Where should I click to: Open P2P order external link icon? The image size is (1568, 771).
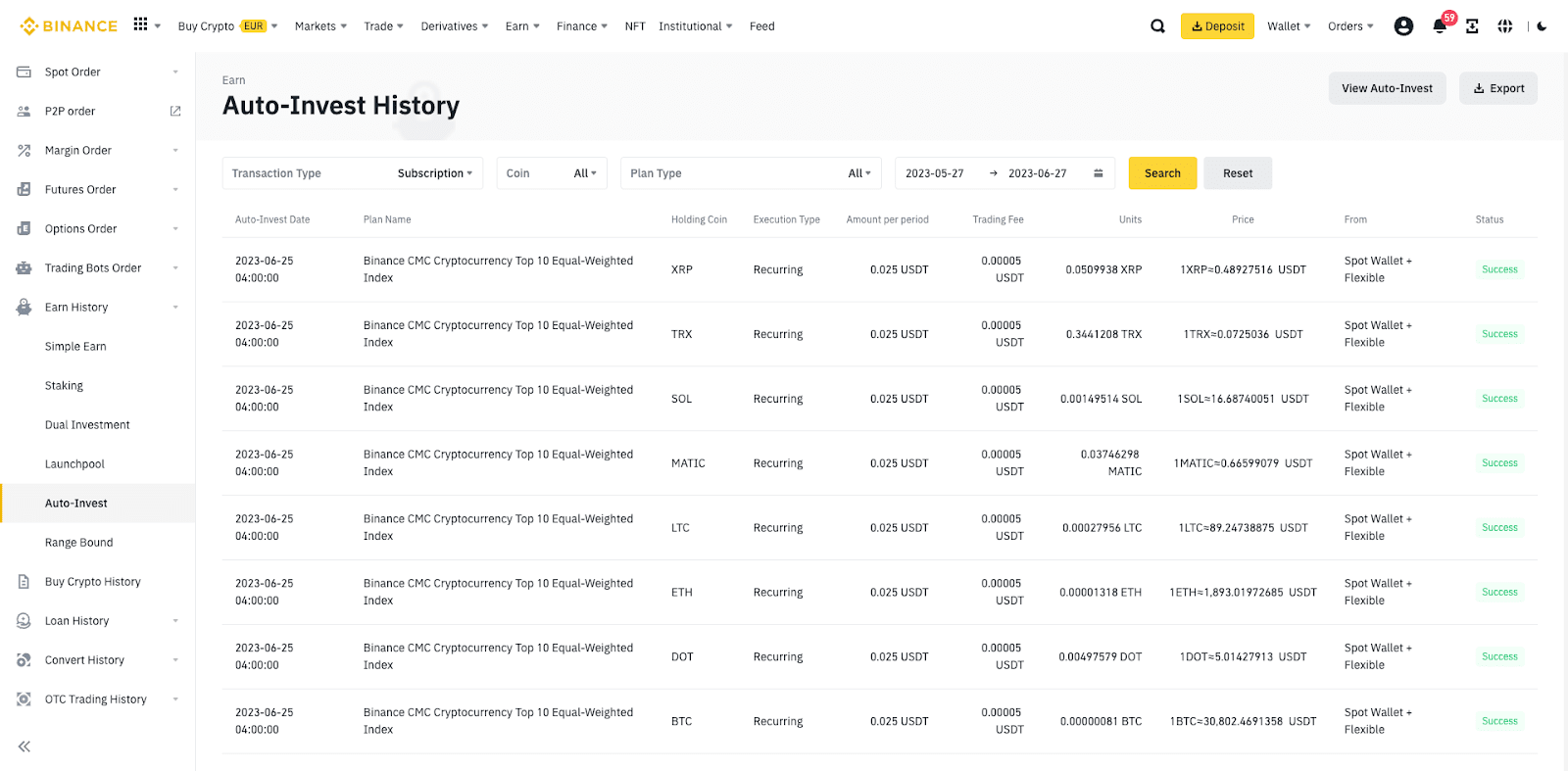(x=175, y=111)
